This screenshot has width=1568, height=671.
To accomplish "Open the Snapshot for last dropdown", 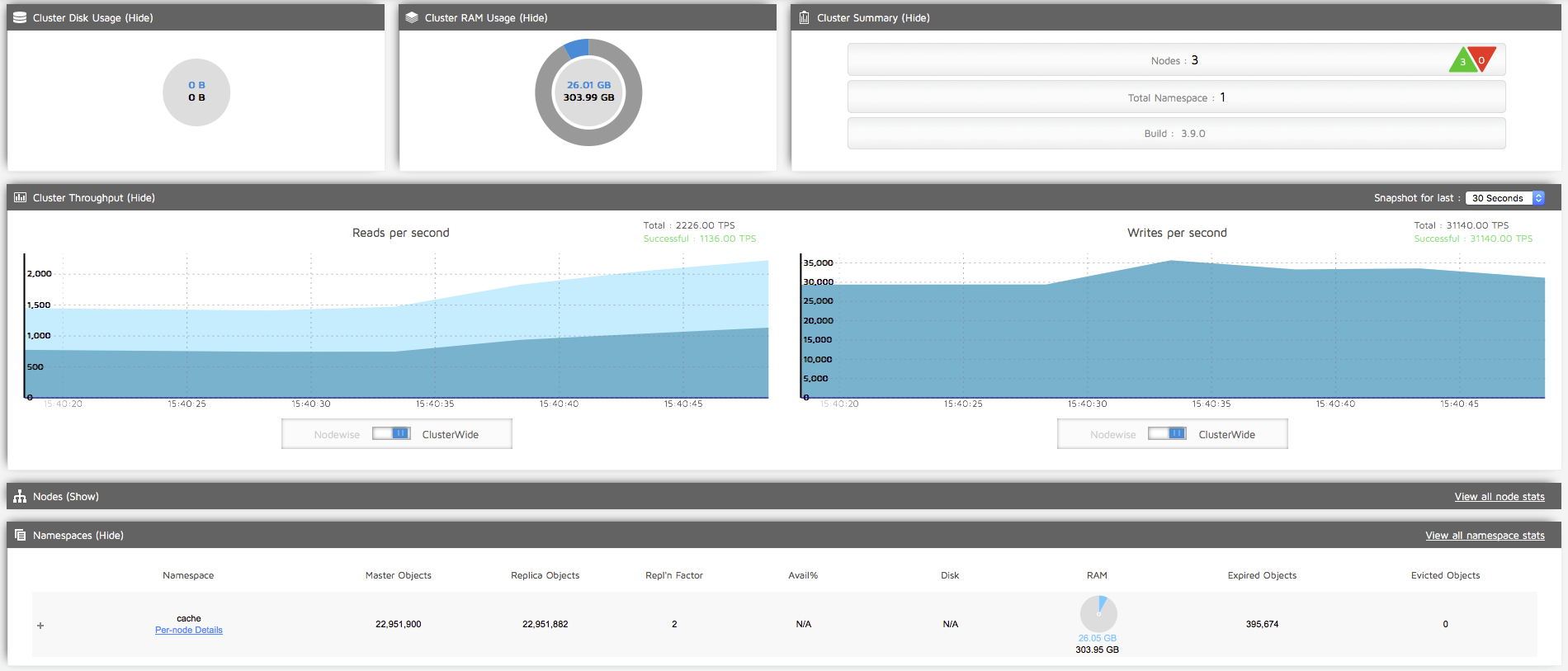I will 1505,198.
